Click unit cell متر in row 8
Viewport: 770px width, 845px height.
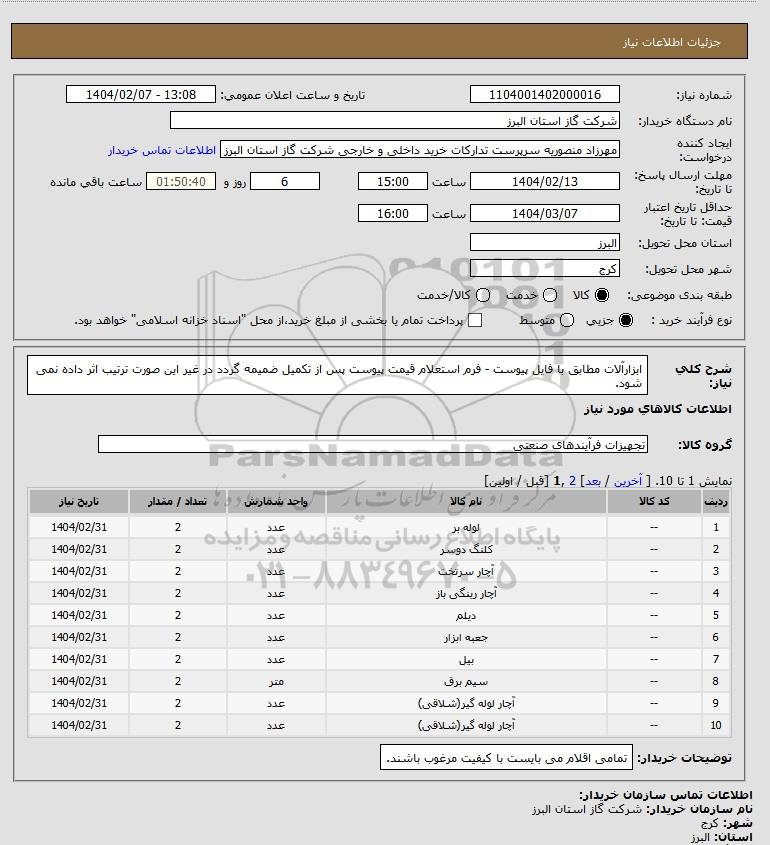pyautogui.click(x=276, y=682)
